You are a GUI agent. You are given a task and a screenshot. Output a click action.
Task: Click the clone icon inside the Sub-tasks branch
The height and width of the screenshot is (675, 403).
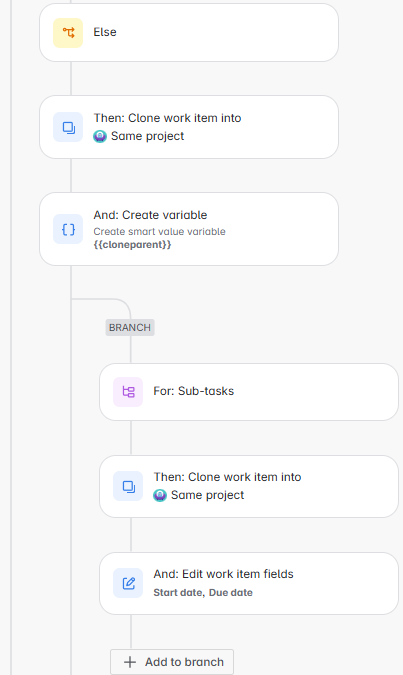(x=128, y=486)
